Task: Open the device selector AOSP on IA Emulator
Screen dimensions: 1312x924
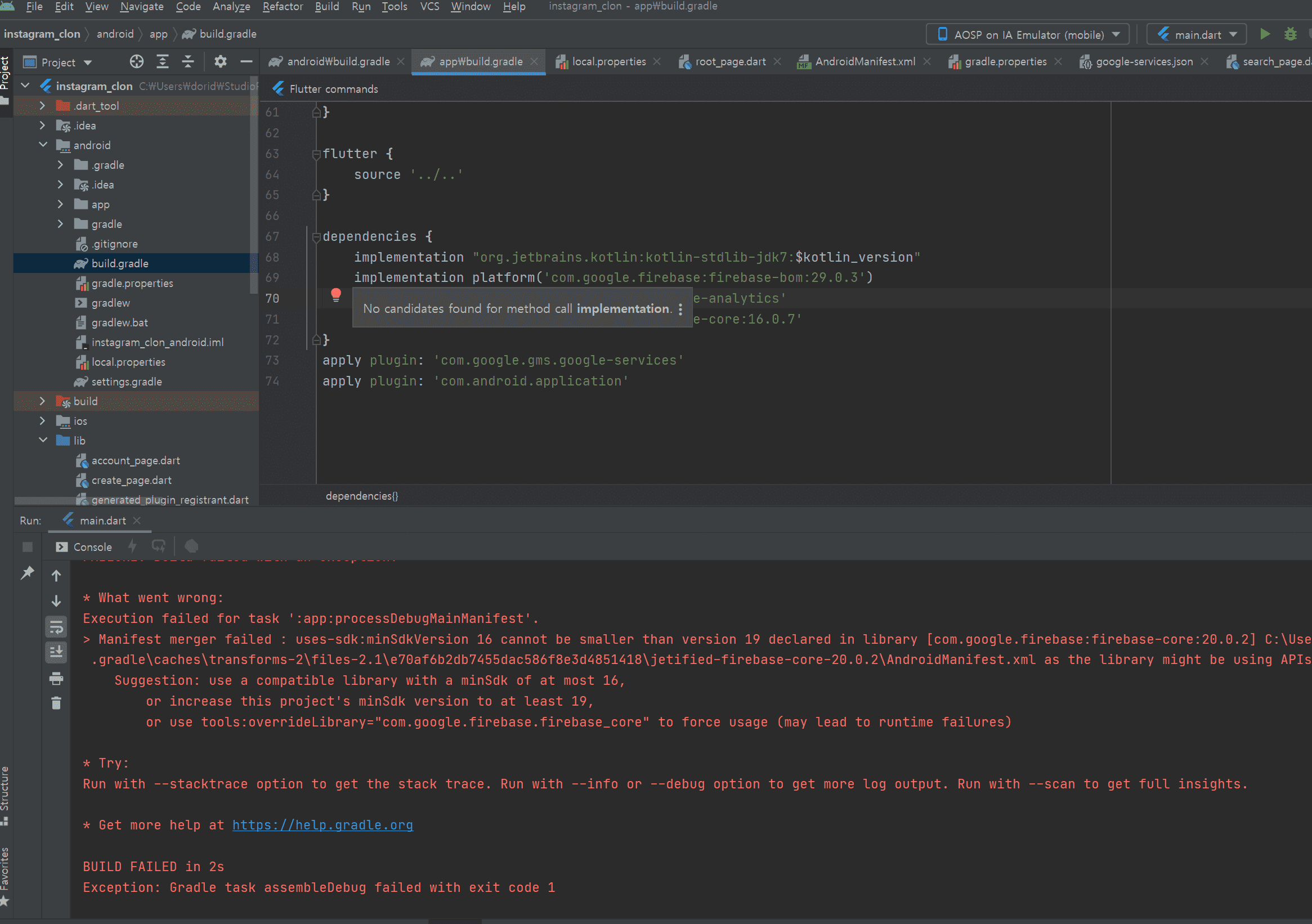Action: [1027, 34]
